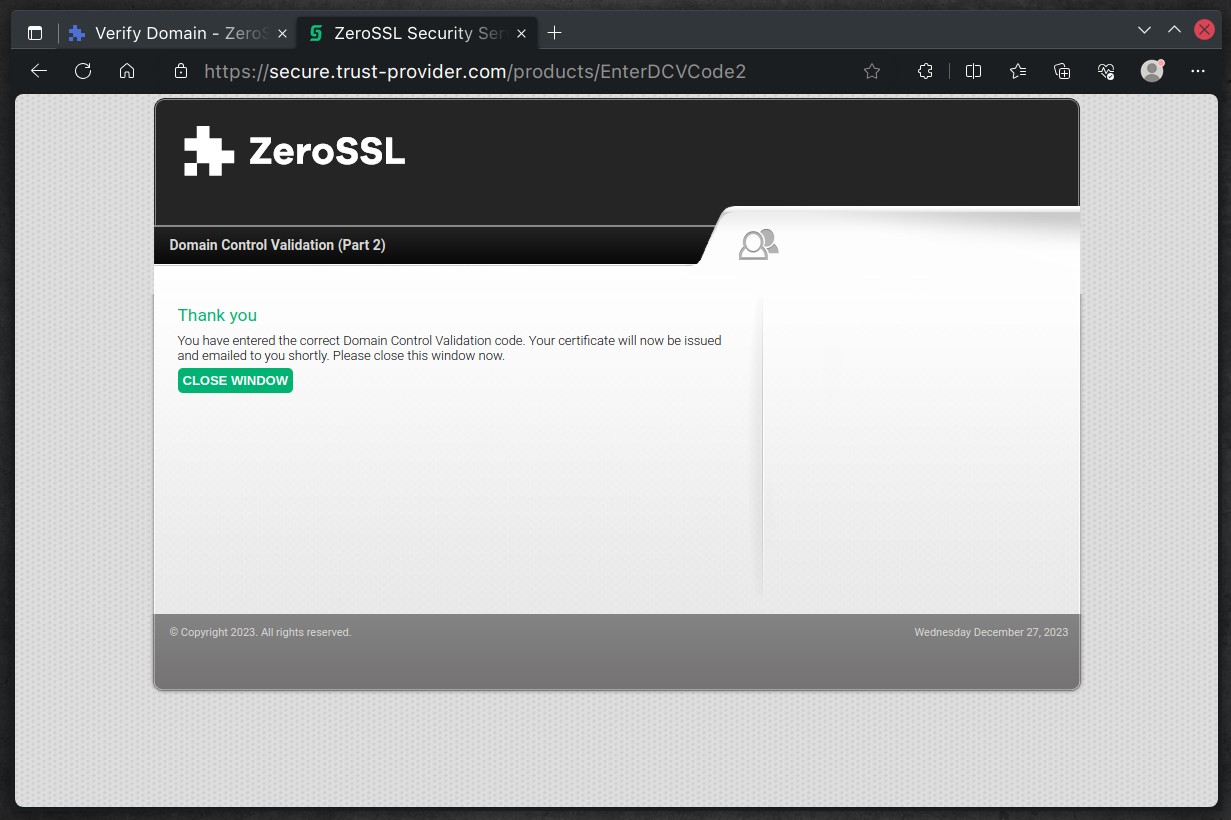Click the CLOSE WINDOW button

coord(235,381)
